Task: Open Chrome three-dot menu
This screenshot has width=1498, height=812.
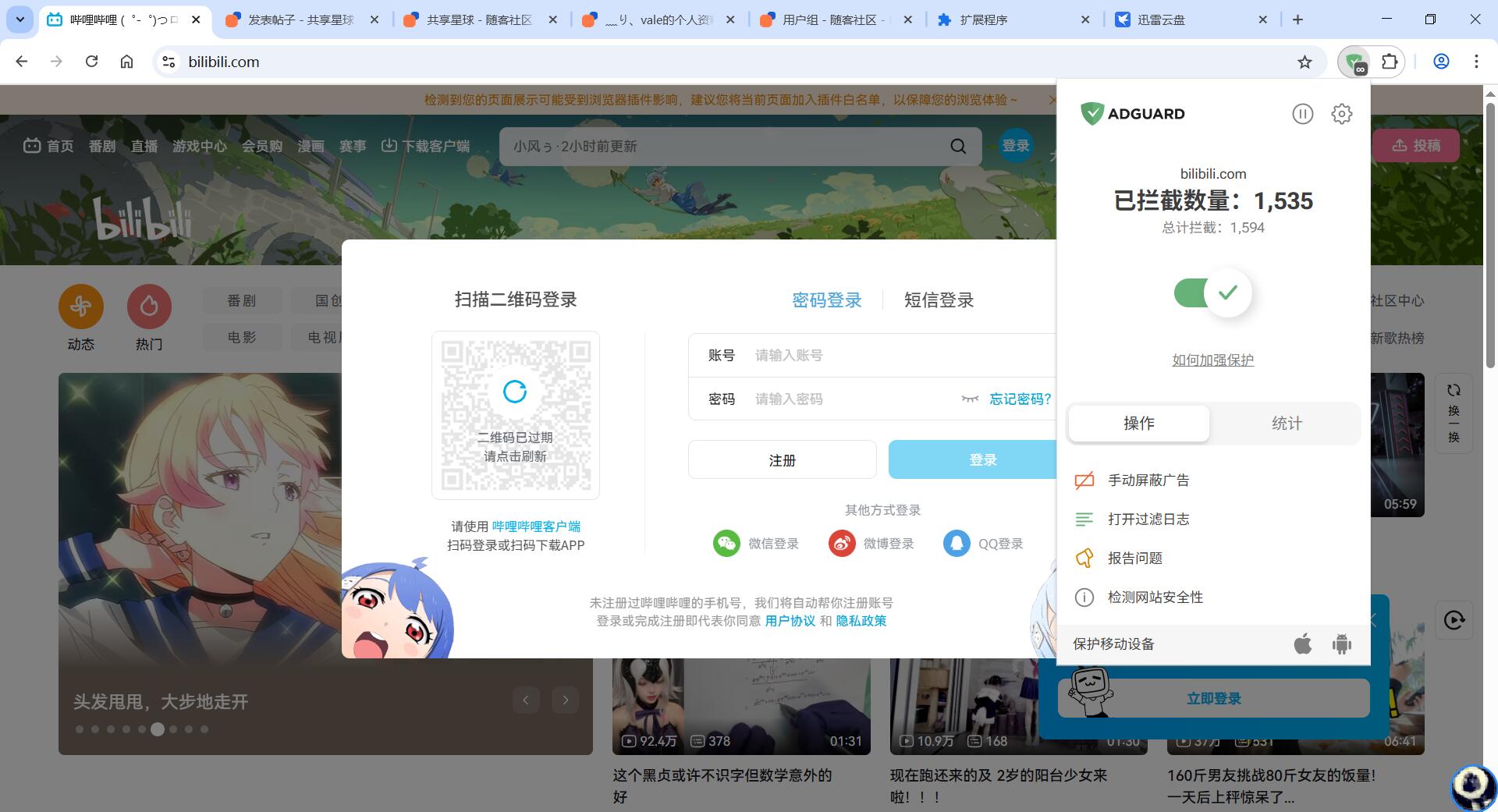Action: click(1476, 62)
